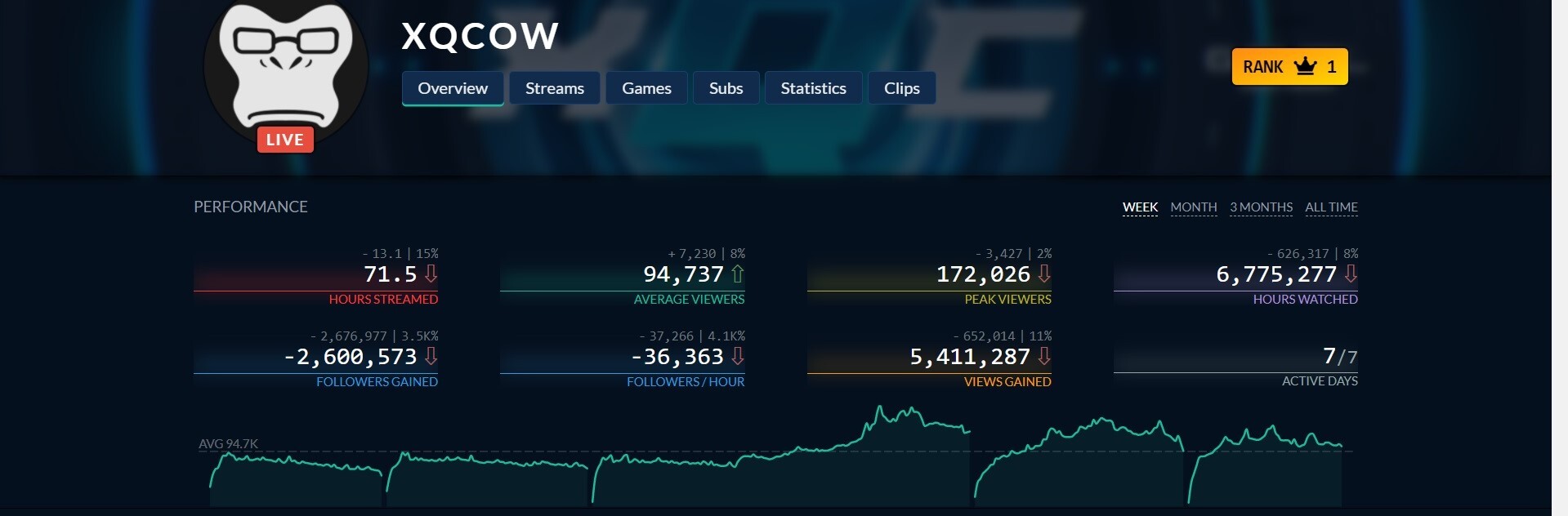This screenshot has width=1568, height=516.
Task: Click the 94,737 average viewers value
Action: click(684, 274)
